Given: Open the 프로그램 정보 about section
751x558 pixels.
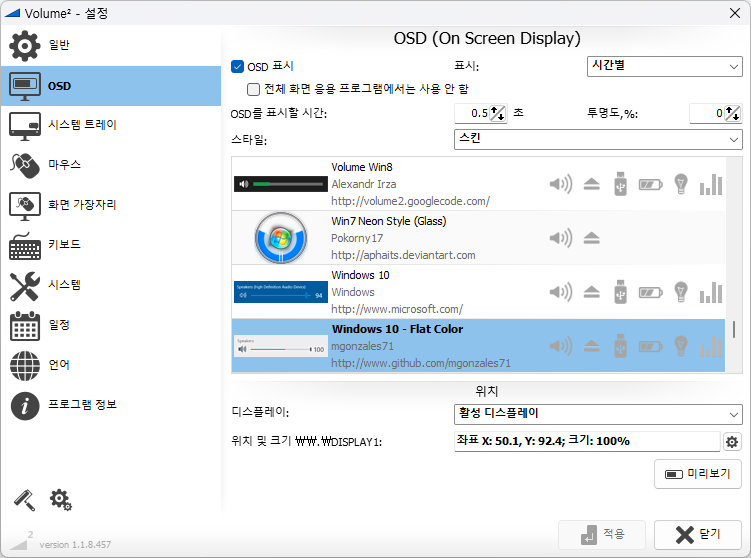Looking at the screenshot, I should tap(111, 405).
